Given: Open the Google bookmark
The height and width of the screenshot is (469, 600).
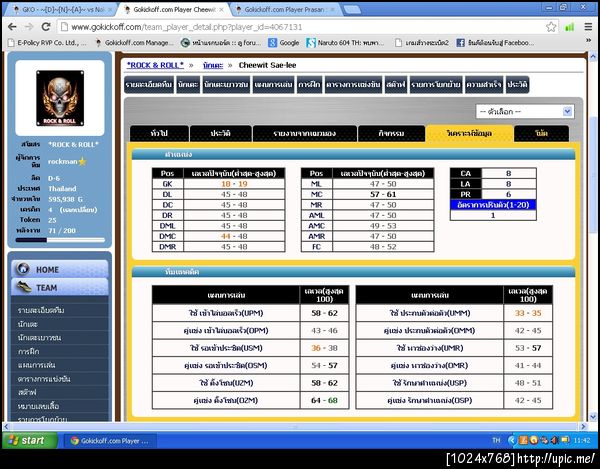Looking at the screenshot, I should click(284, 43).
